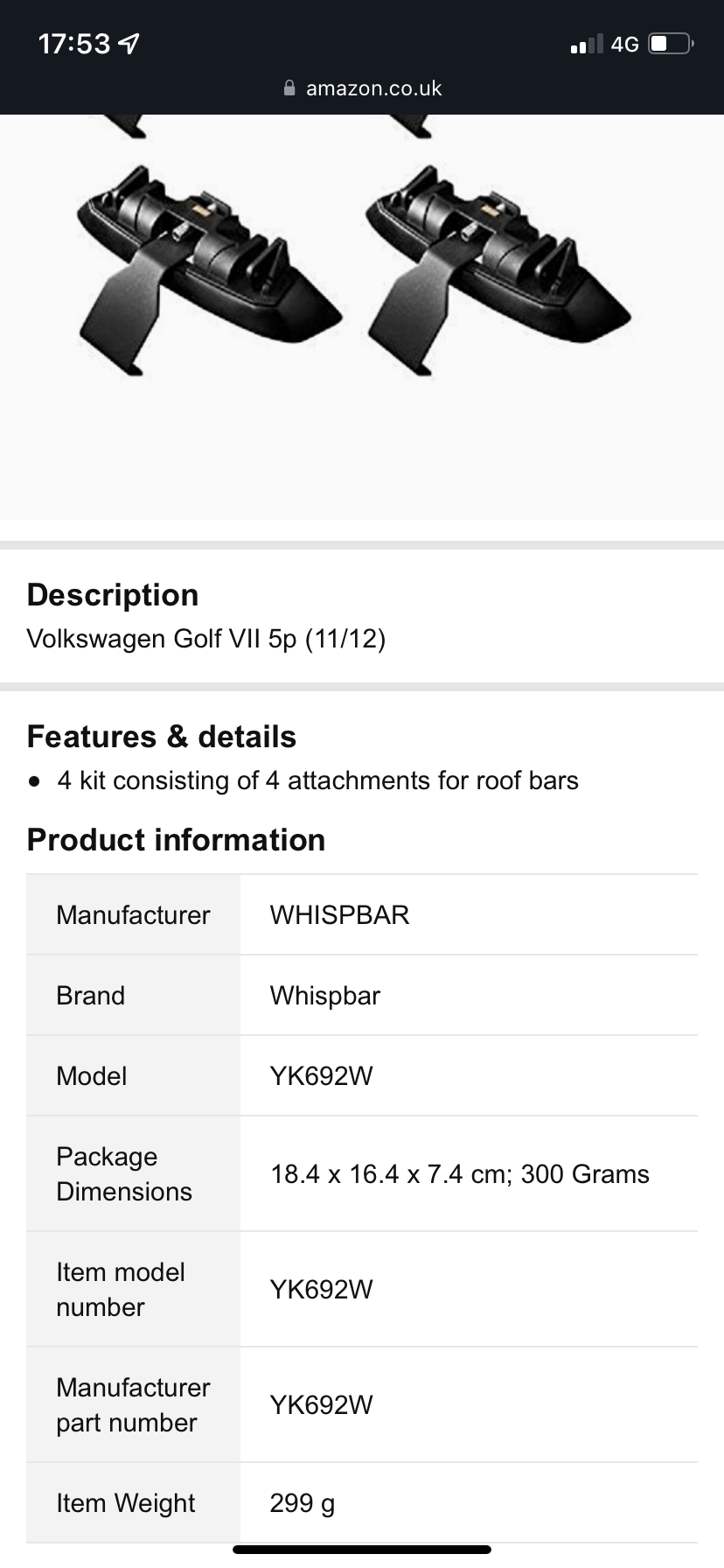Tap the amazon.co.uk address text

[373, 88]
